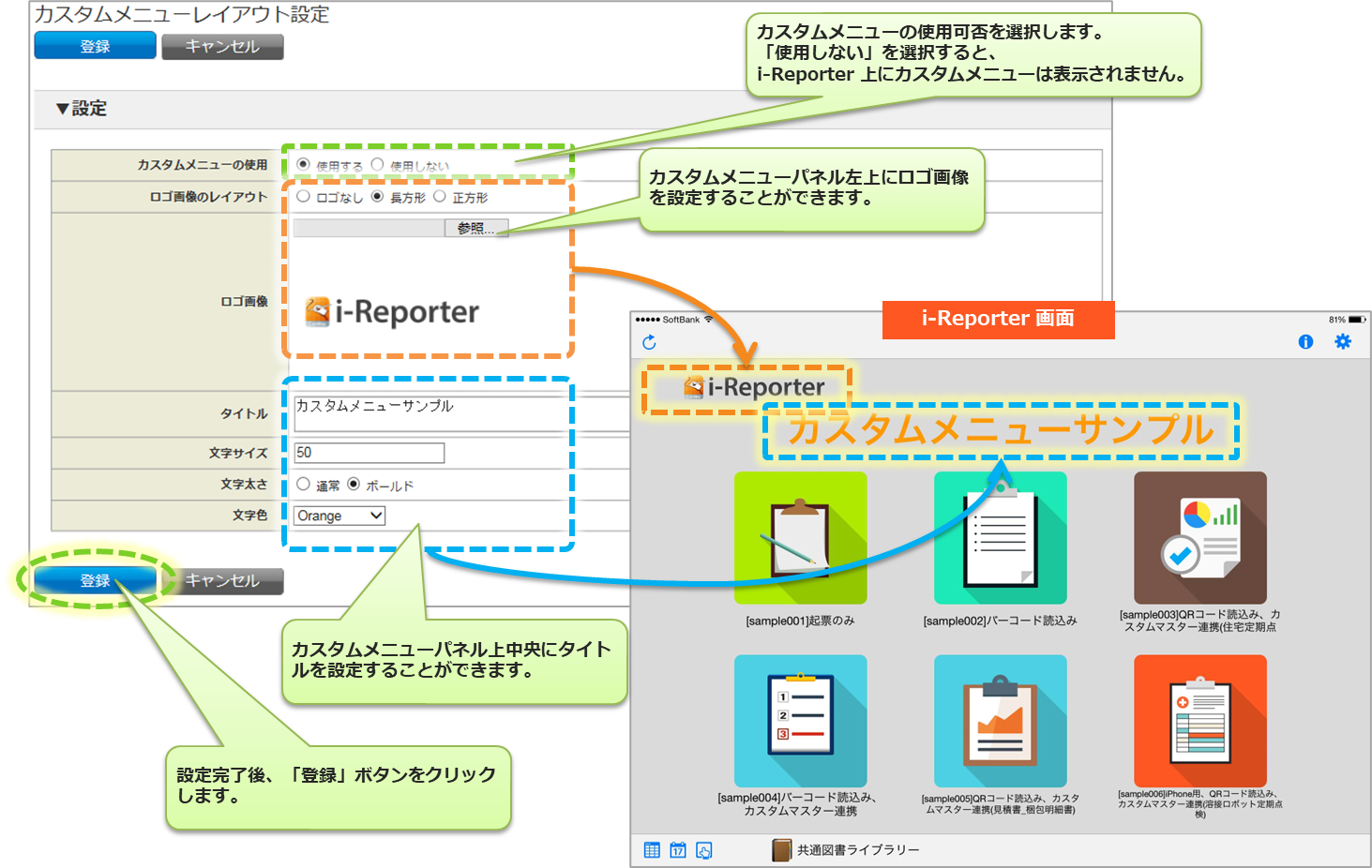Open the [sample005] chart clipboard form
Image resolution: width=1372 pixels, height=868 pixels.
[1000, 721]
